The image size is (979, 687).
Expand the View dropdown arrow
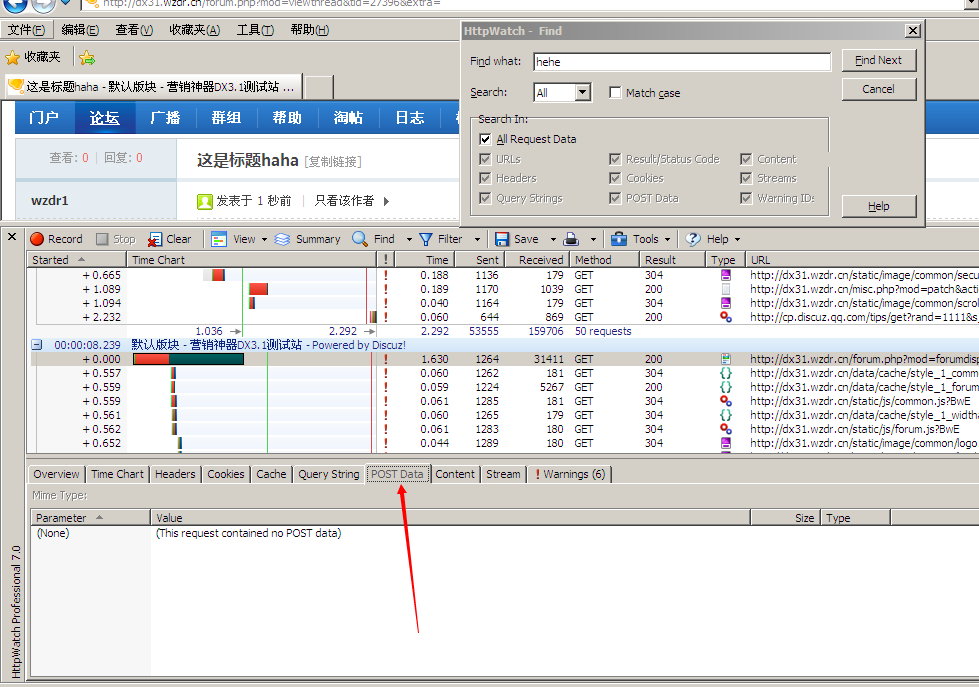coord(265,240)
